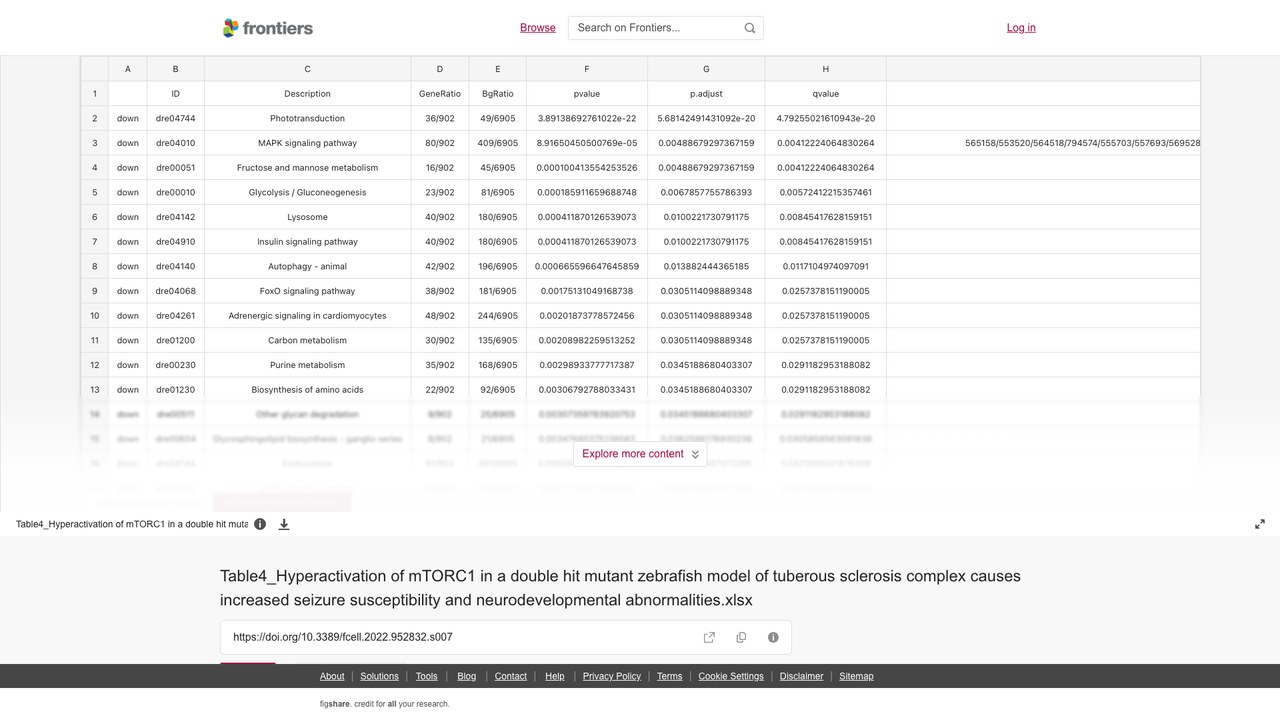Expand the table viewer to fullscreen
This screenshot has height=720, width=1280.
tap(1260, 524)
